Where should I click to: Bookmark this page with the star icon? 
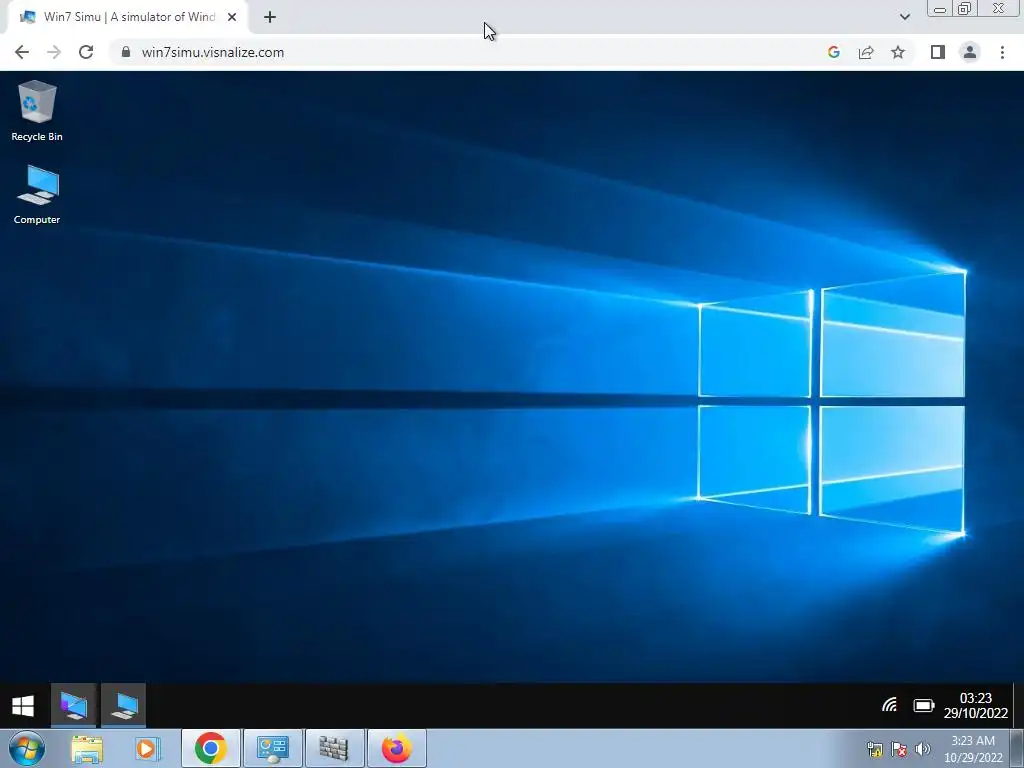(x=898, y=52)
